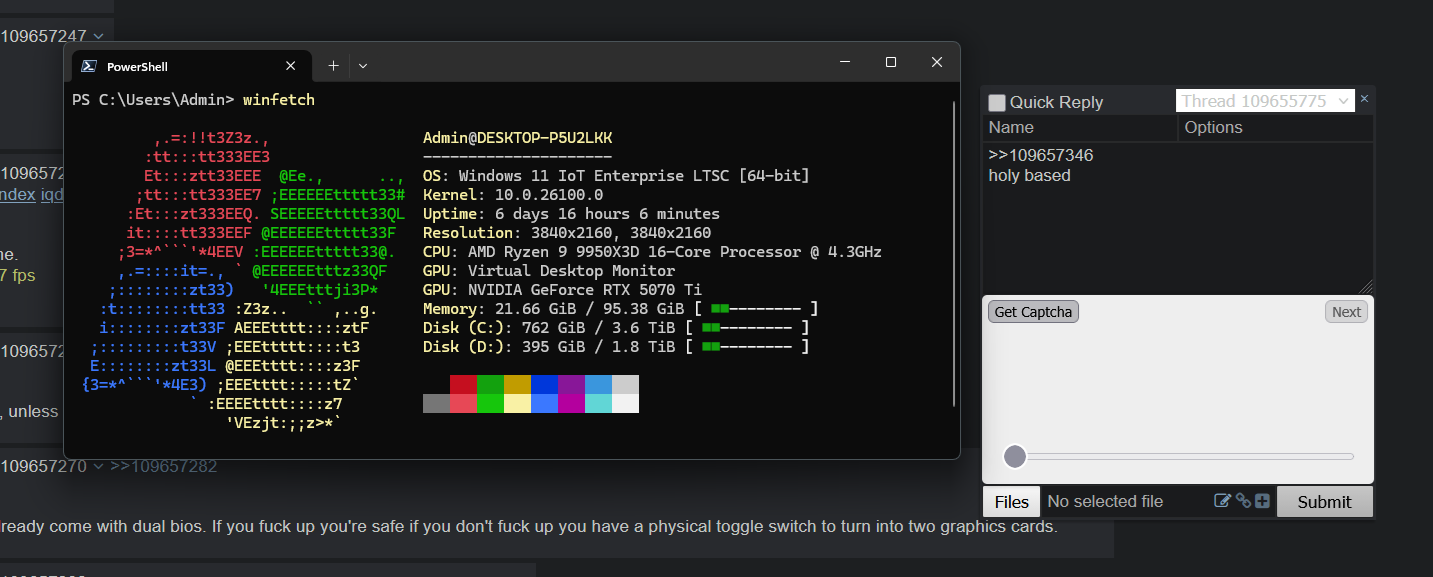Close the PowerShell terminal window
The height and width of the screenshot is (577, 1433).
[x=937, y=62]
